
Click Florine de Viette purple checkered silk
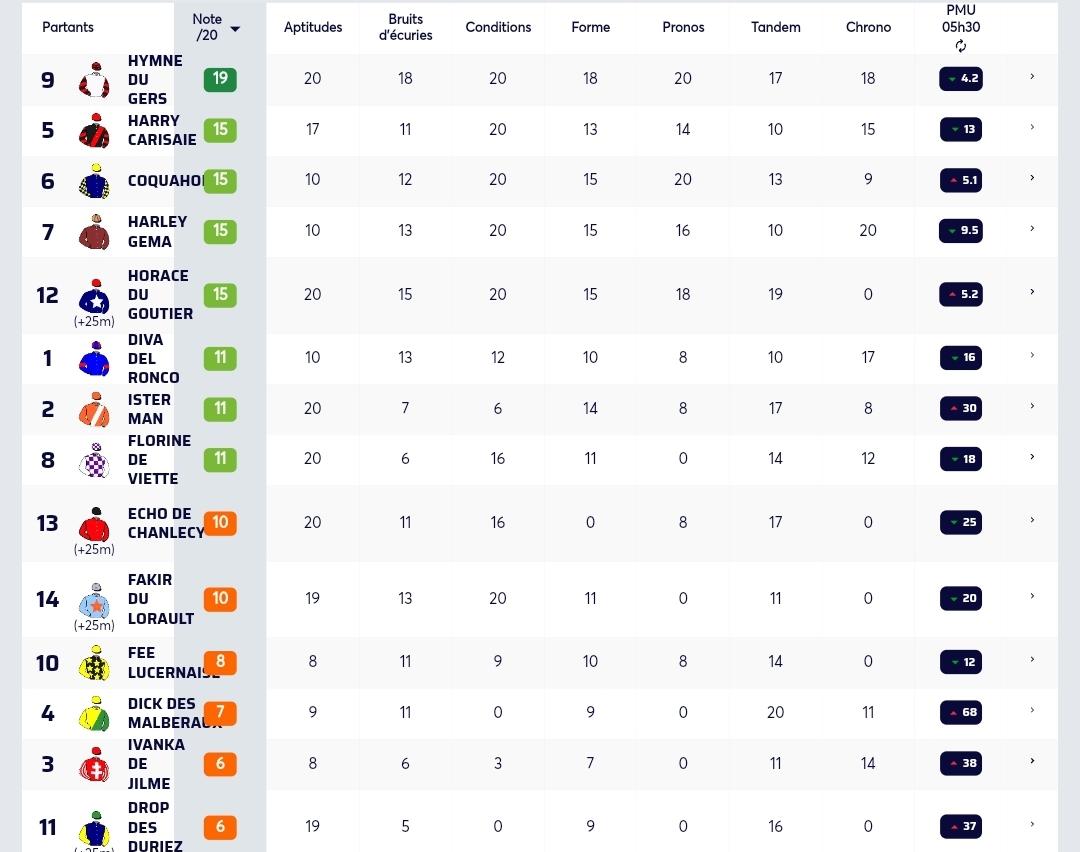point(94,460)
